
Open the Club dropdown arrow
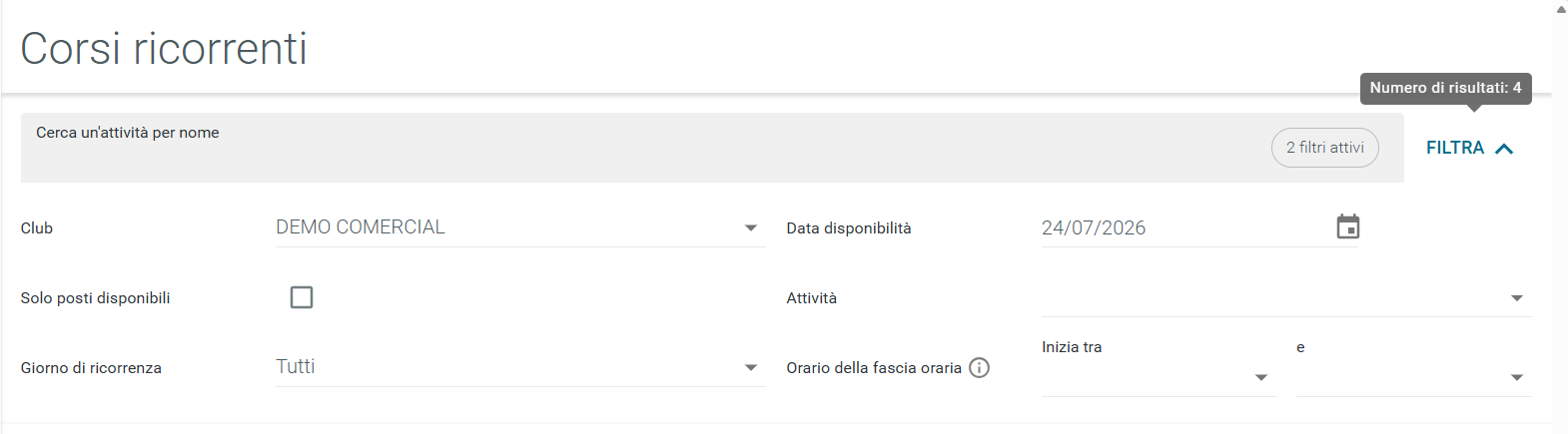coord(751,228)
